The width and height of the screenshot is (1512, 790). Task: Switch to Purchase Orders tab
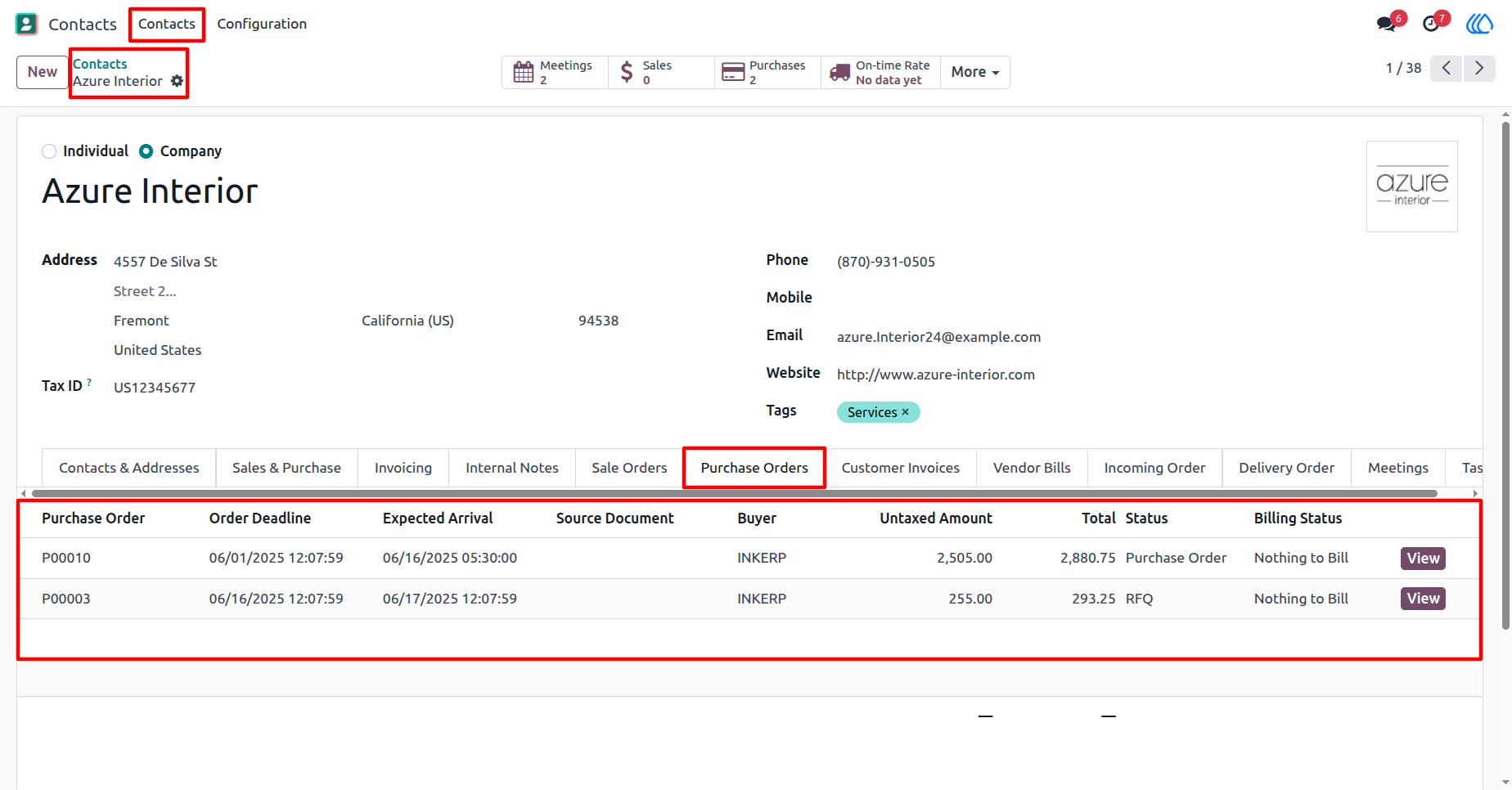pos(754,468)
